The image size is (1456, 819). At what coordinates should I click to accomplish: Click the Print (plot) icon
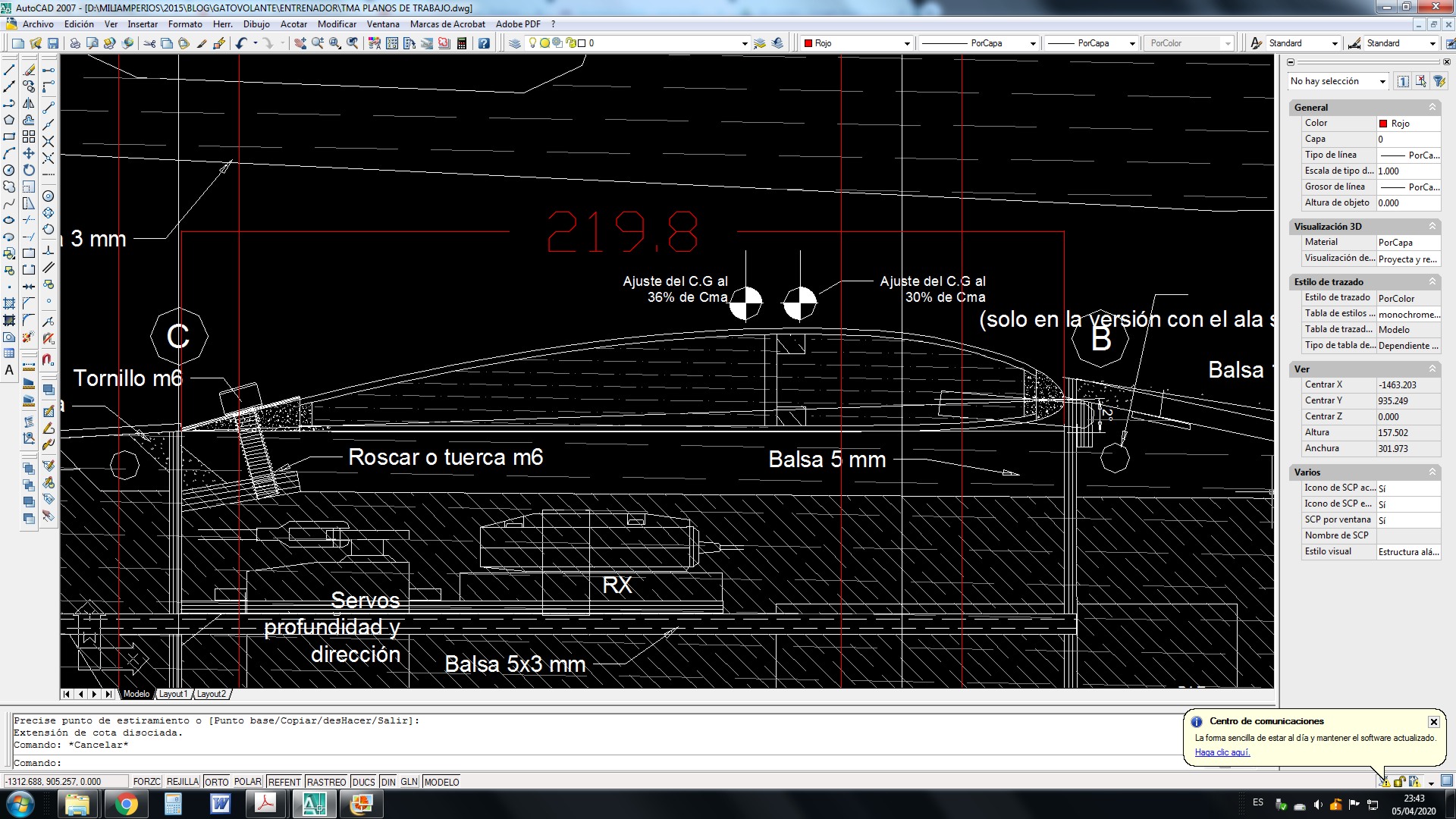[75, 43]
